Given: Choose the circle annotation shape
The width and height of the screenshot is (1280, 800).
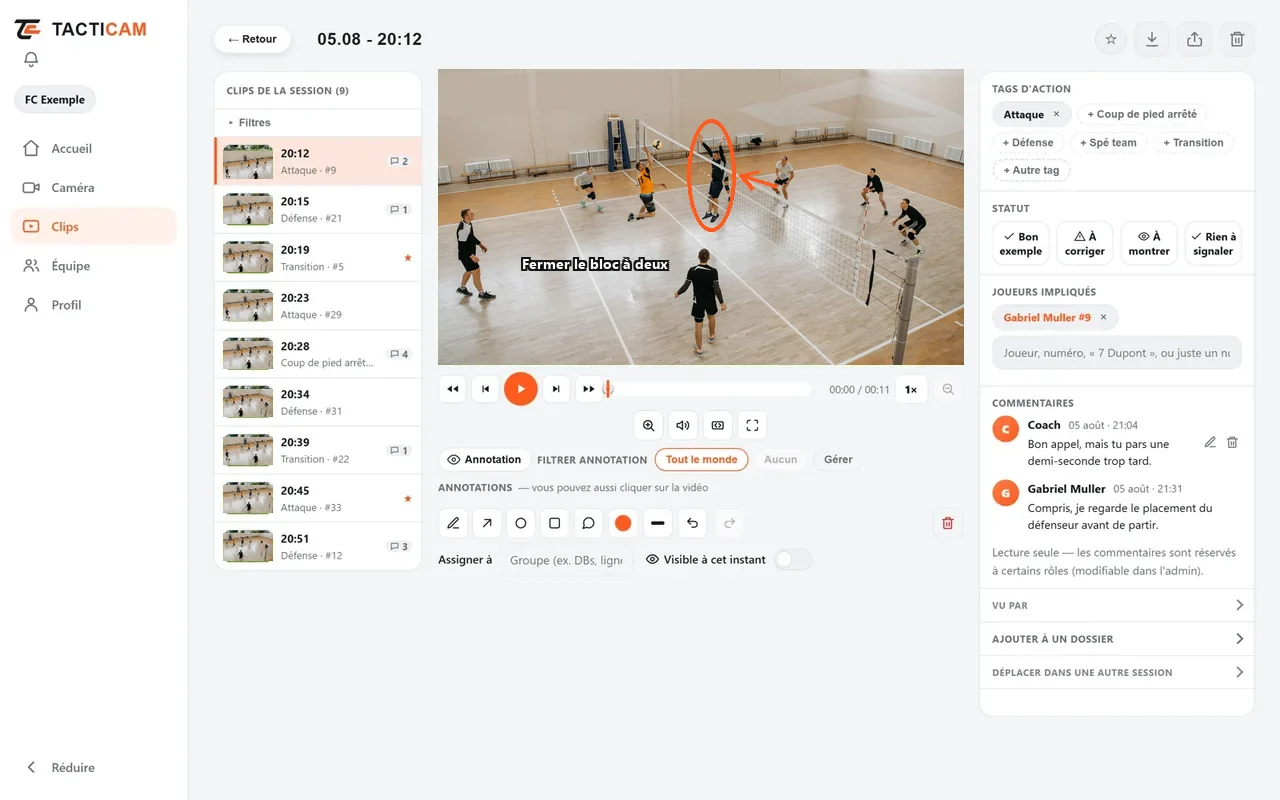Looking at the screenshot, I should pos(521,523).
